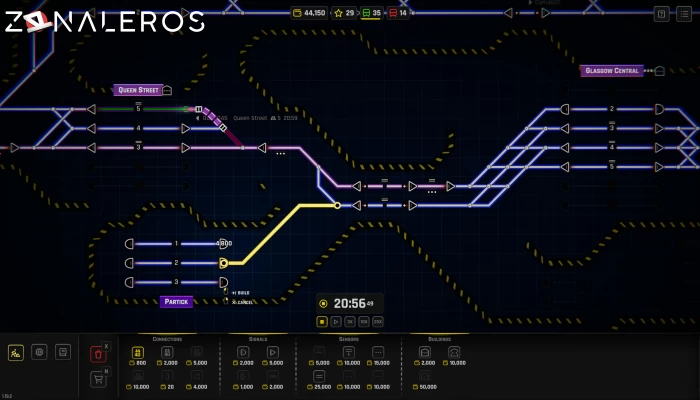Open the top-right list menu button
Screen dimensions: 700x400
(x=684, y=14)
